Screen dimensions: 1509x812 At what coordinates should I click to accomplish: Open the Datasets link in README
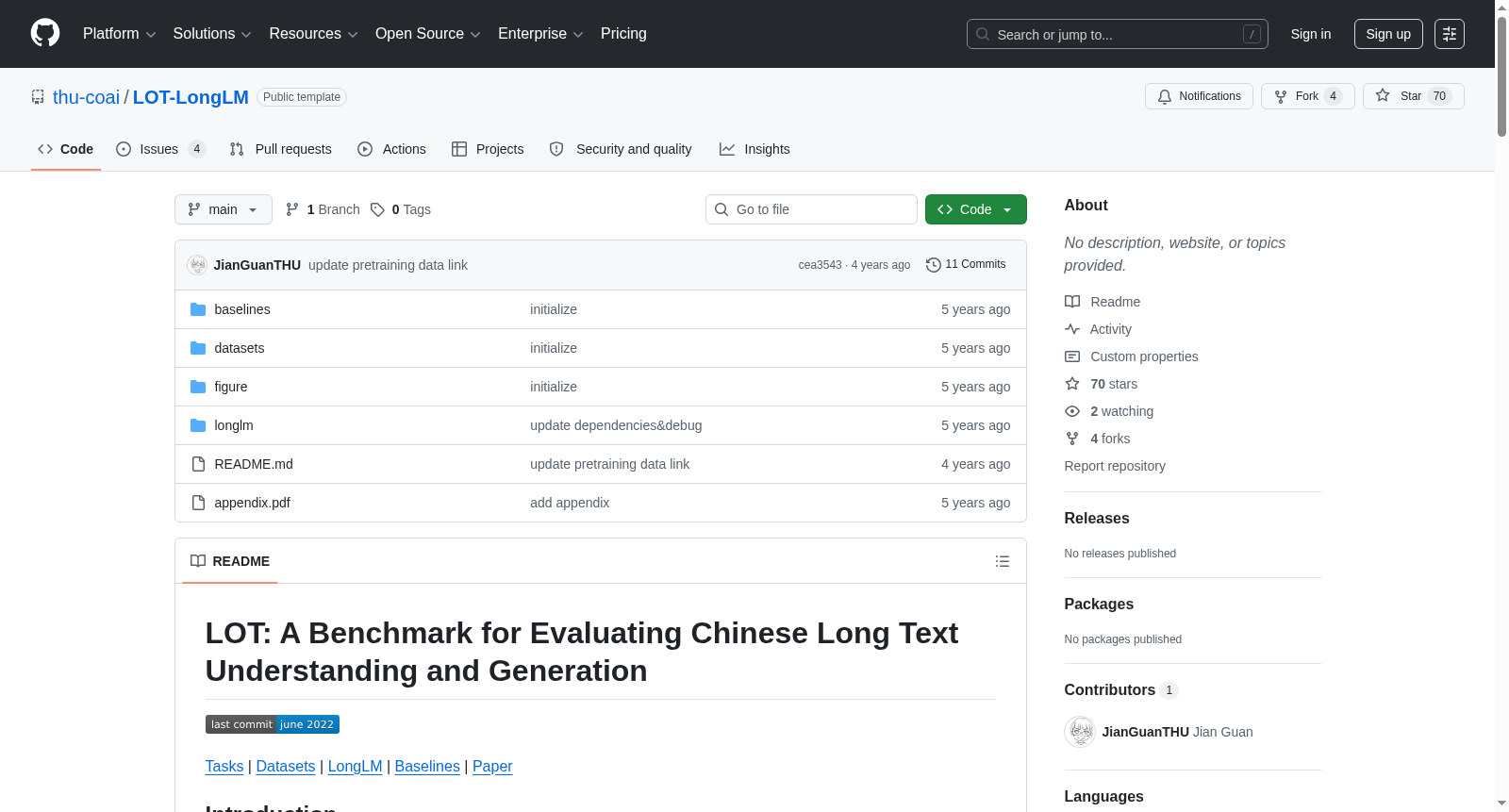tap(286, 767)
